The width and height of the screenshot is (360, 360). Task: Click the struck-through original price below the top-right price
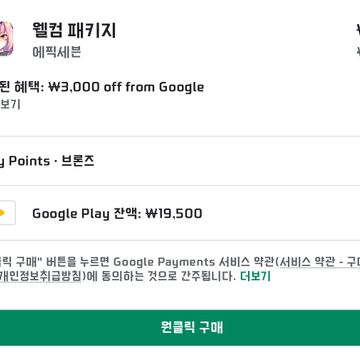pos(358,52)
